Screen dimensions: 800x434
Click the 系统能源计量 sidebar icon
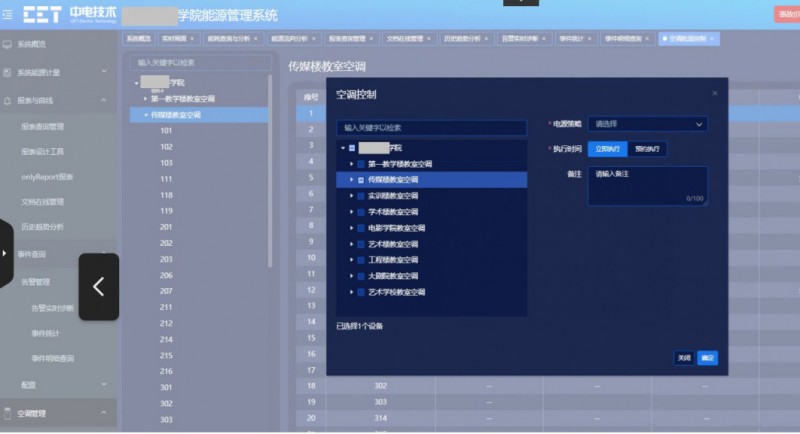point(7,72)
